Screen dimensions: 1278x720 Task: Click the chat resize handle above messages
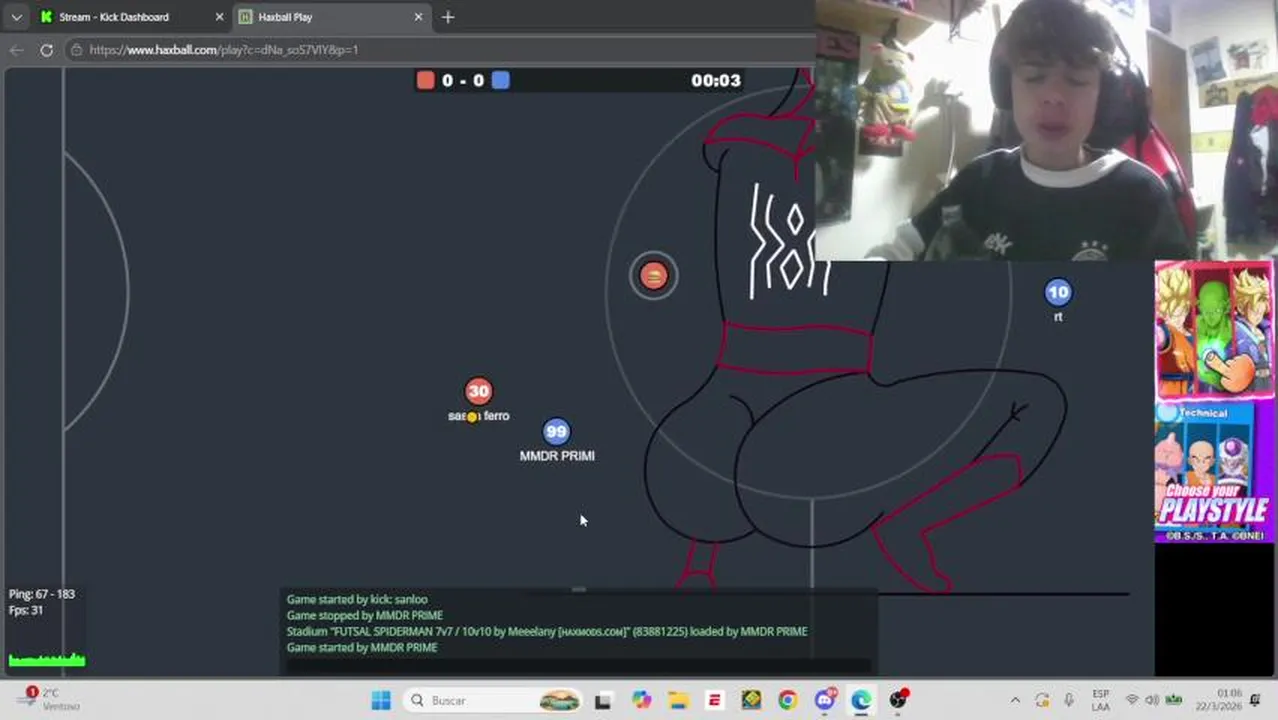coord(578,589)
